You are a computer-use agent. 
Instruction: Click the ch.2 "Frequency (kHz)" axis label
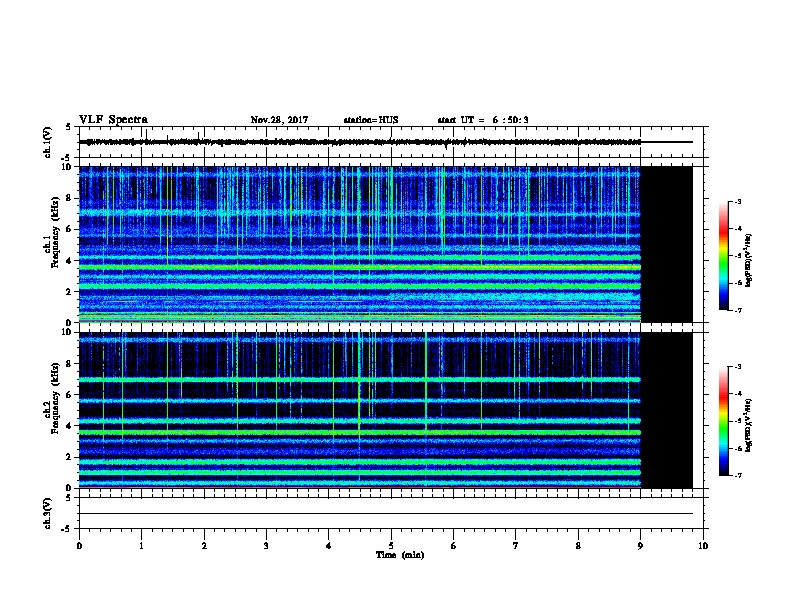[55, 398]
